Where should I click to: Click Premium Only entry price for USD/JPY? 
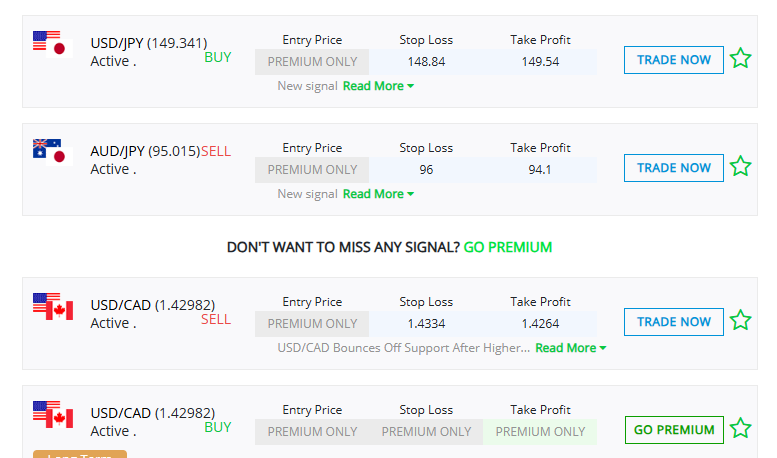[312, 62]
